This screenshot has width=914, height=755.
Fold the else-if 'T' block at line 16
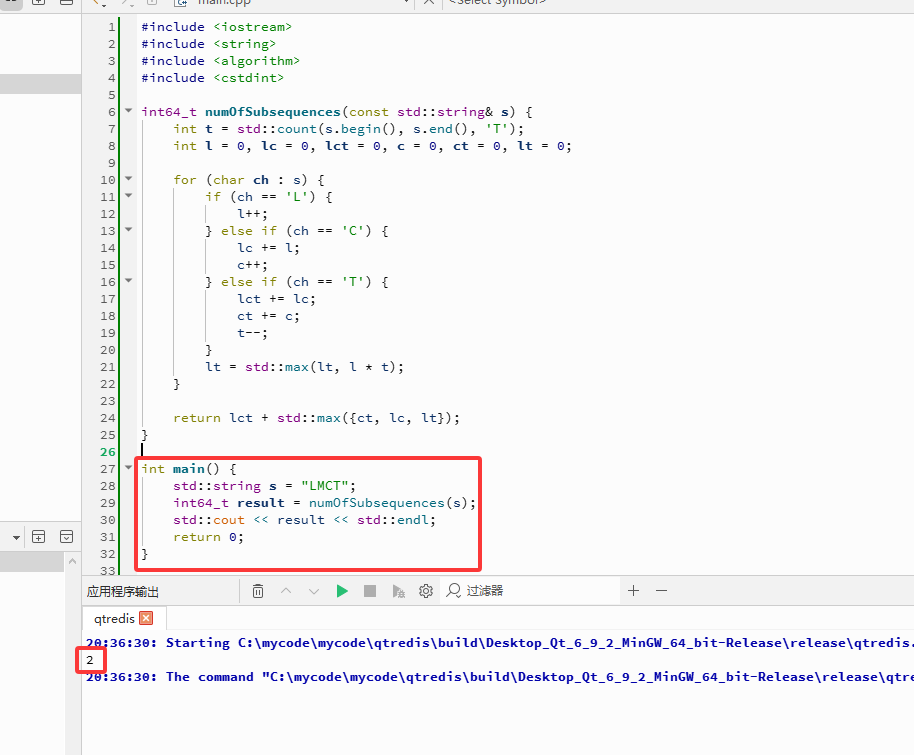(x=129, y=280)
